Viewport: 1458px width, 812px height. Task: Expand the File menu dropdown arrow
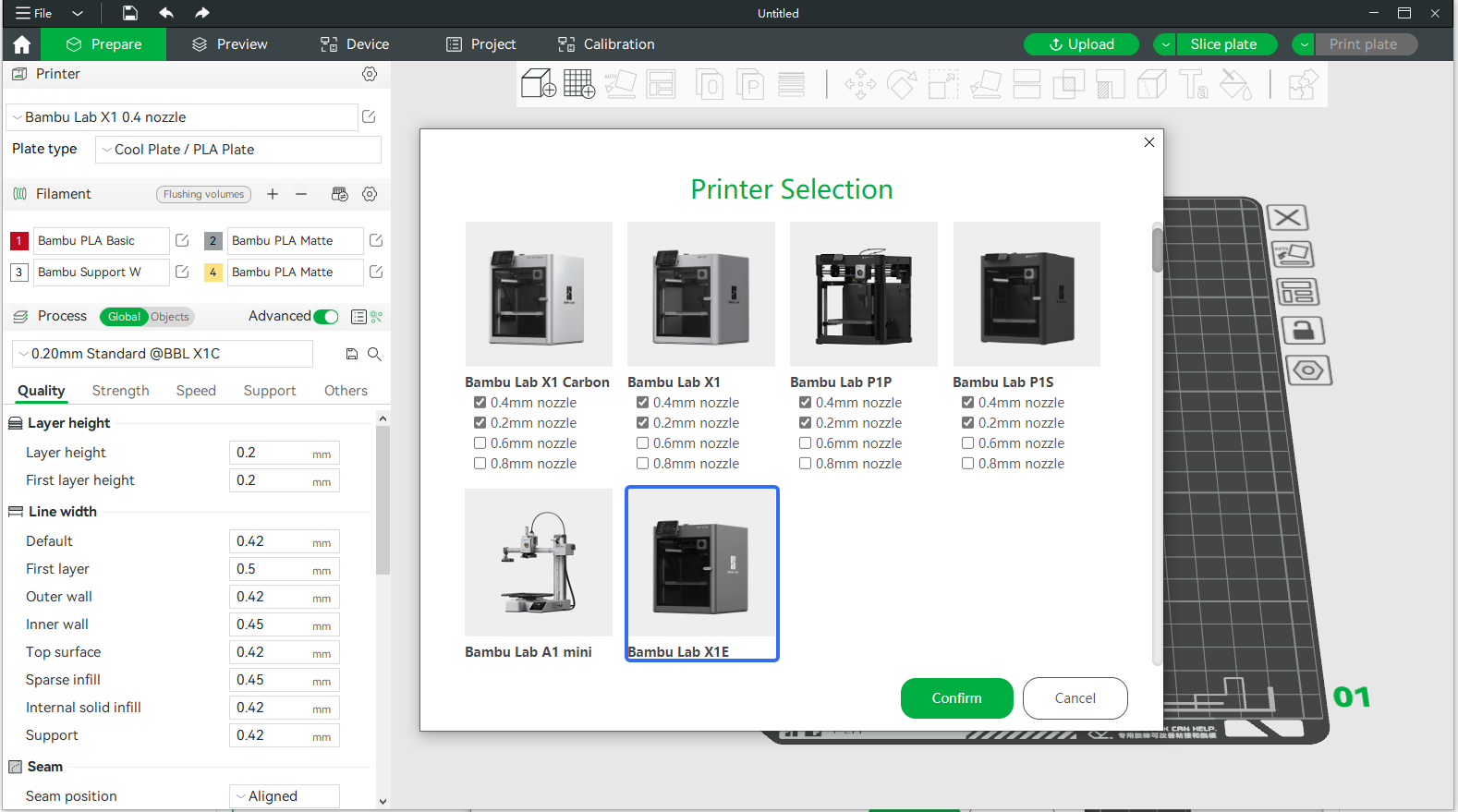tap(78, 13)
